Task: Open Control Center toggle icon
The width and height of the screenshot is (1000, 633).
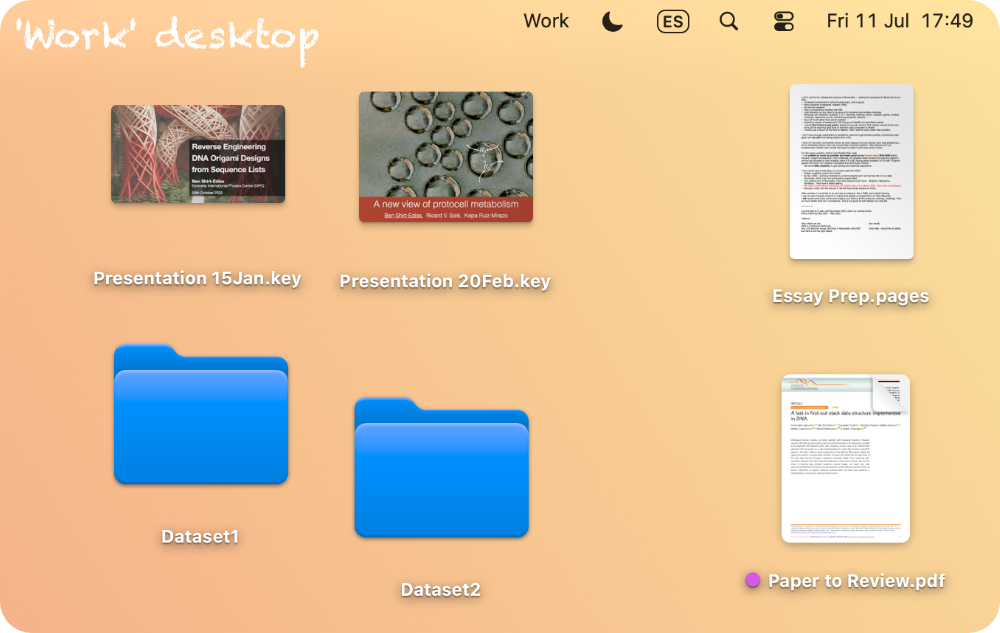Action: (783, 21)
